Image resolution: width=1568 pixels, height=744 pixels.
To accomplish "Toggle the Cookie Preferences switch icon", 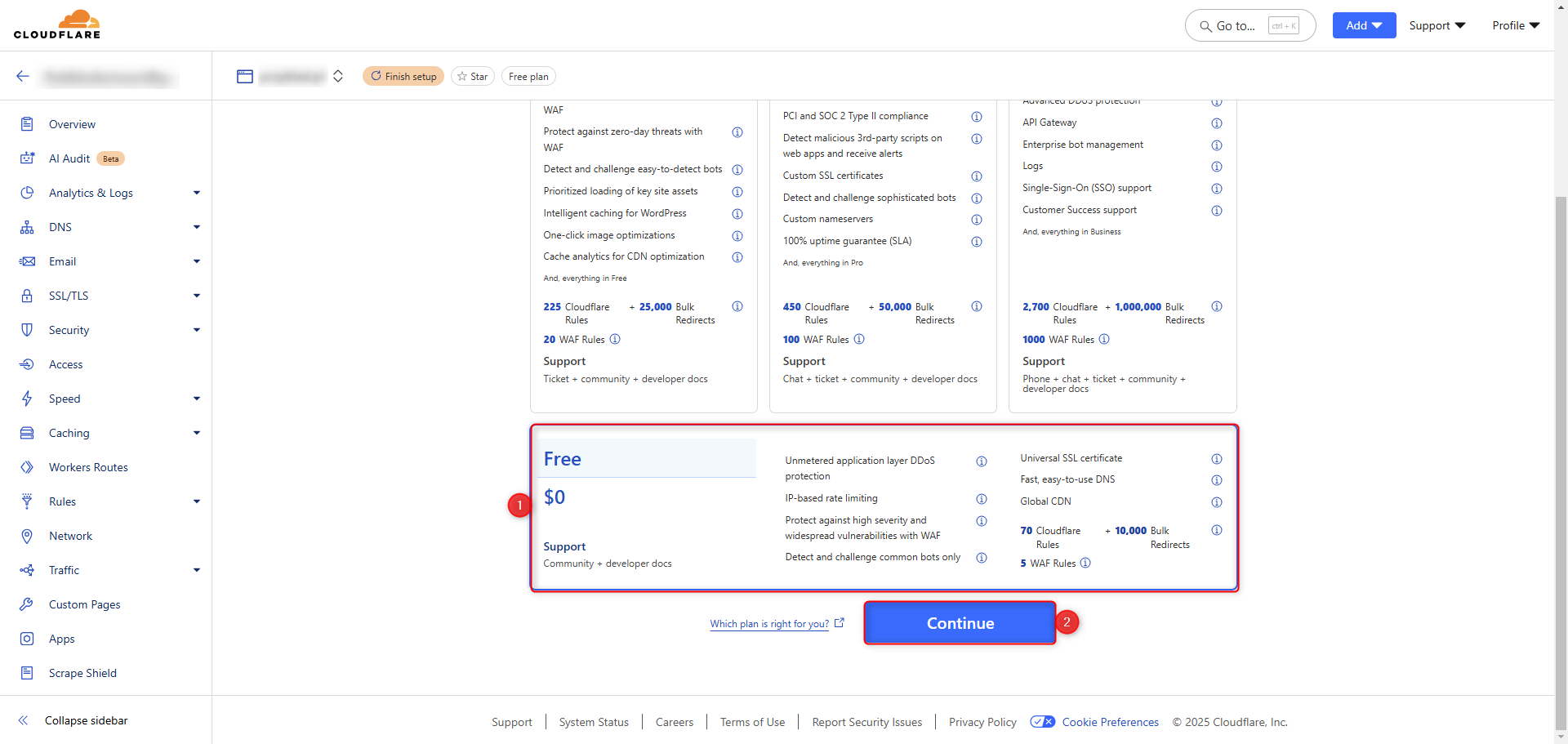I will [x=1043, y=722].
